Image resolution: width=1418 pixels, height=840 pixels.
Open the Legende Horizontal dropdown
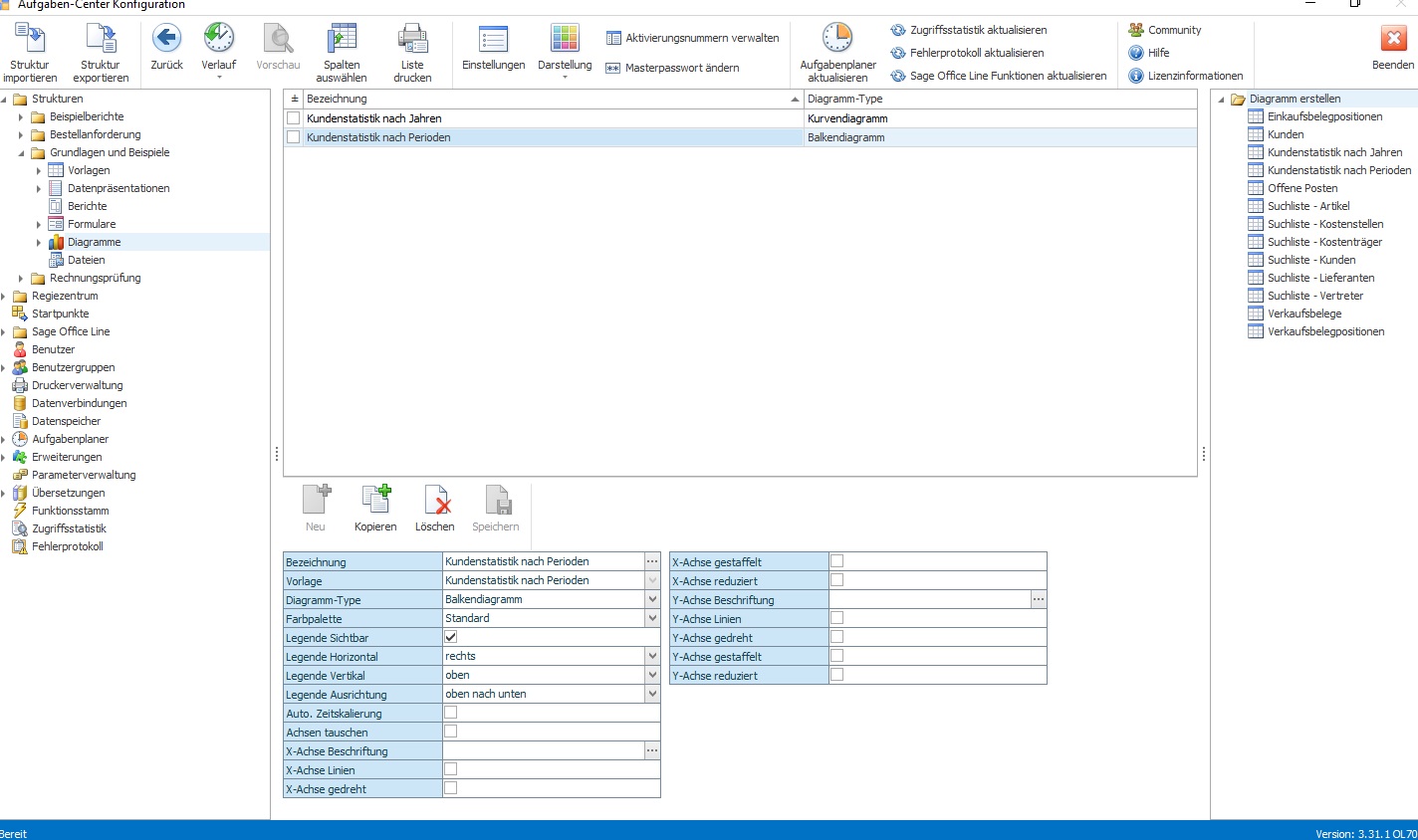(x=652, y=656)
